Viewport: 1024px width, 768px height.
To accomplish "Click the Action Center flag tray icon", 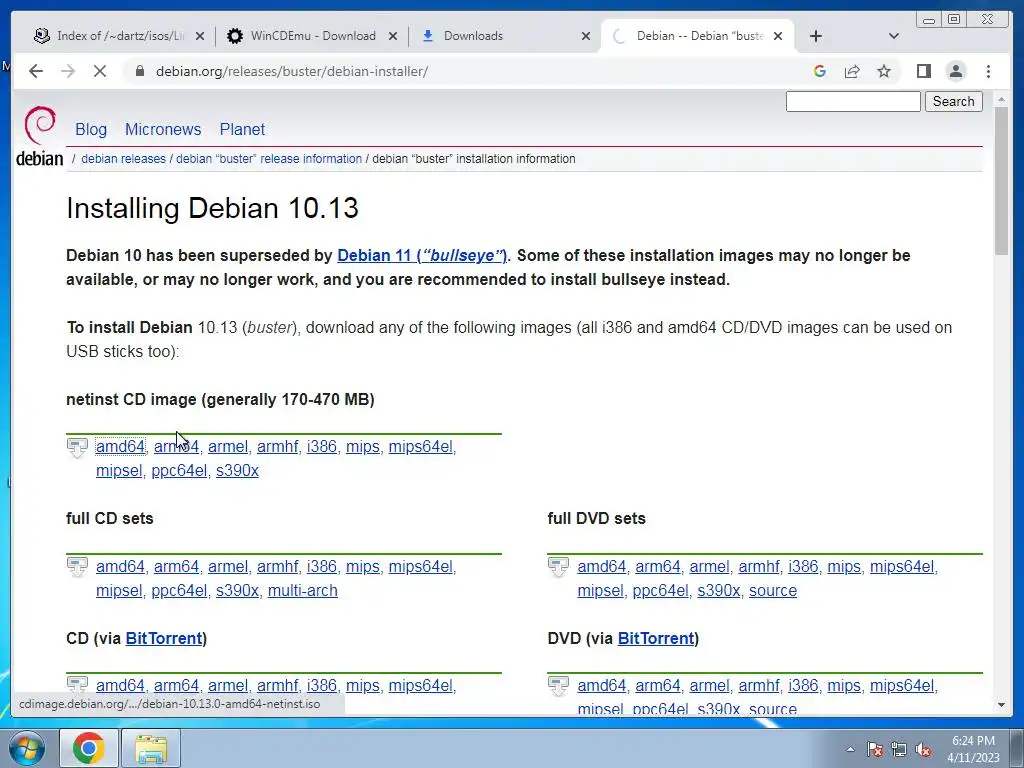I will [875, 749].
